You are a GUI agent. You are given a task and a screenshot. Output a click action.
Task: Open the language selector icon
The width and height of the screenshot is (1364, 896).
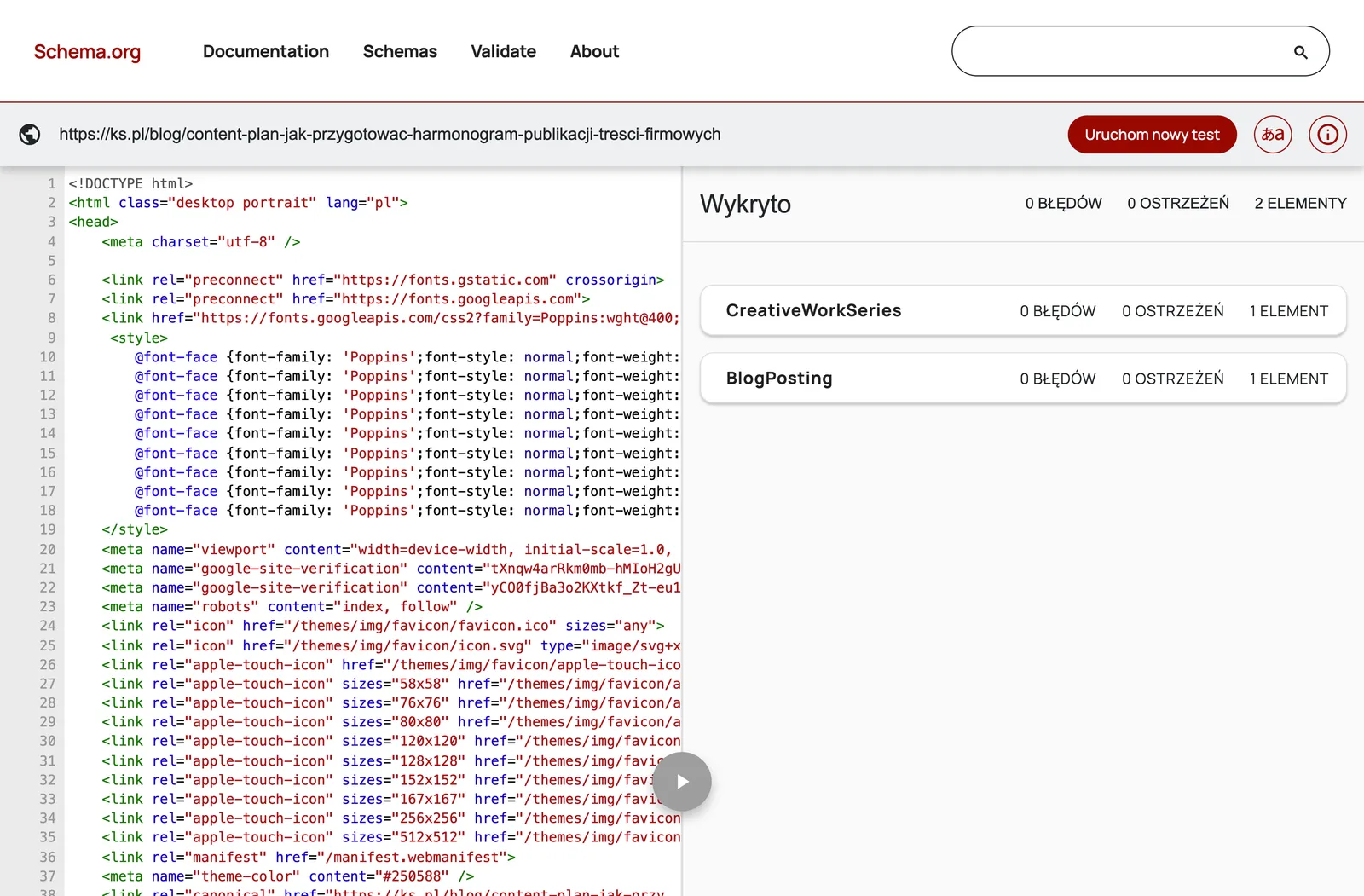[1273, 135]
